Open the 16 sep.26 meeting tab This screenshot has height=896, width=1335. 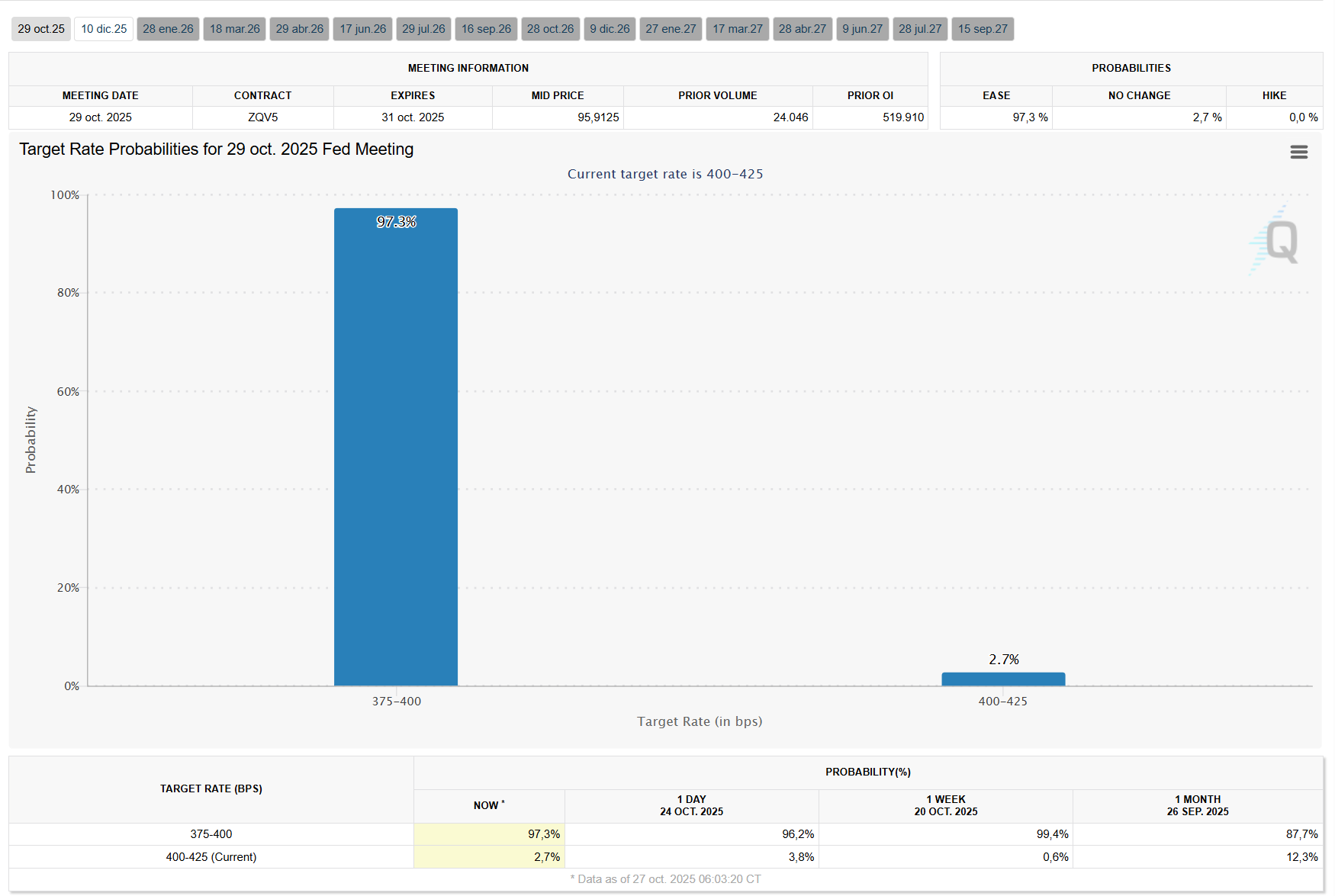486,29
